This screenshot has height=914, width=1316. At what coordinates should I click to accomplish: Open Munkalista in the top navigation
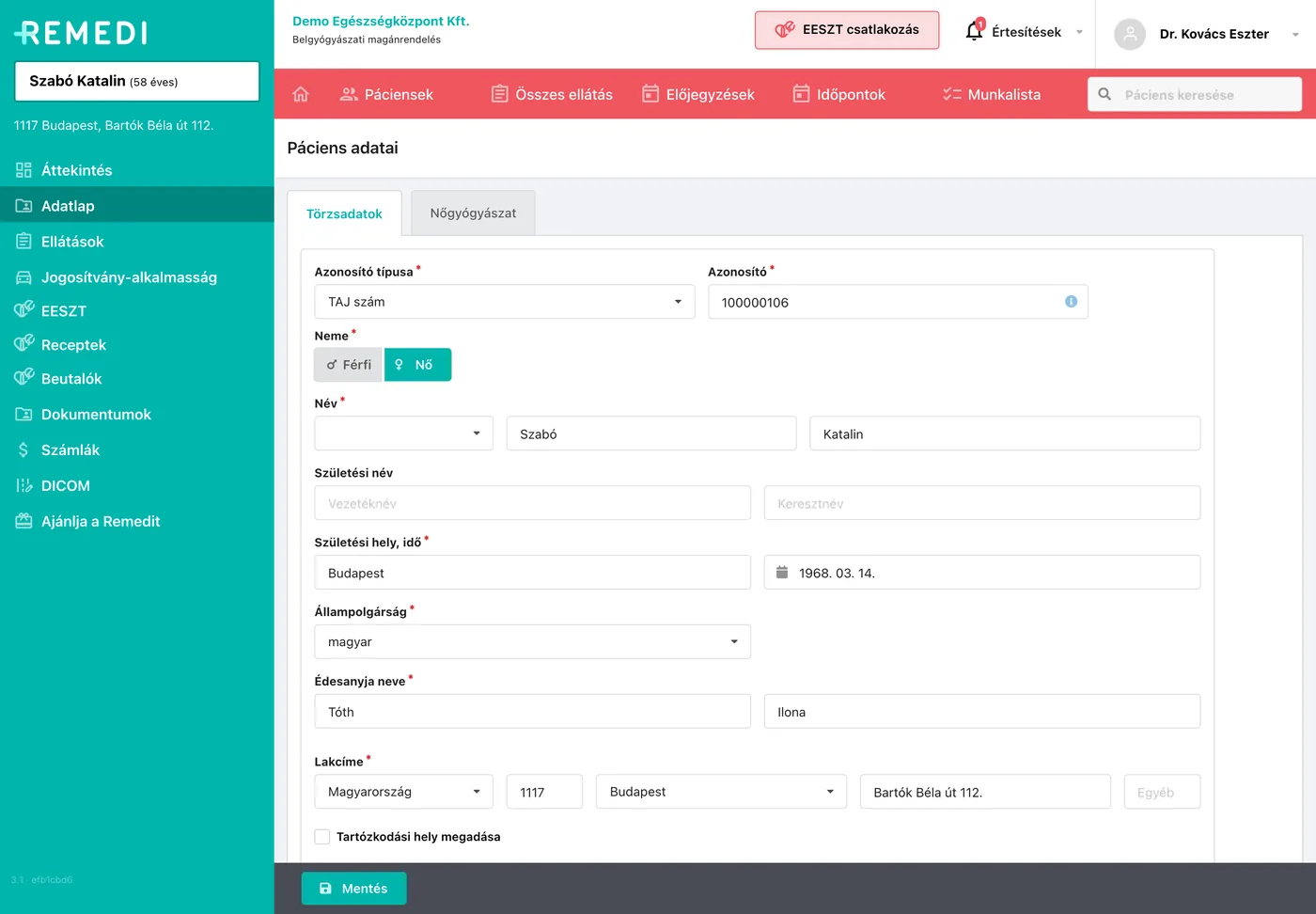coord(992,94)
